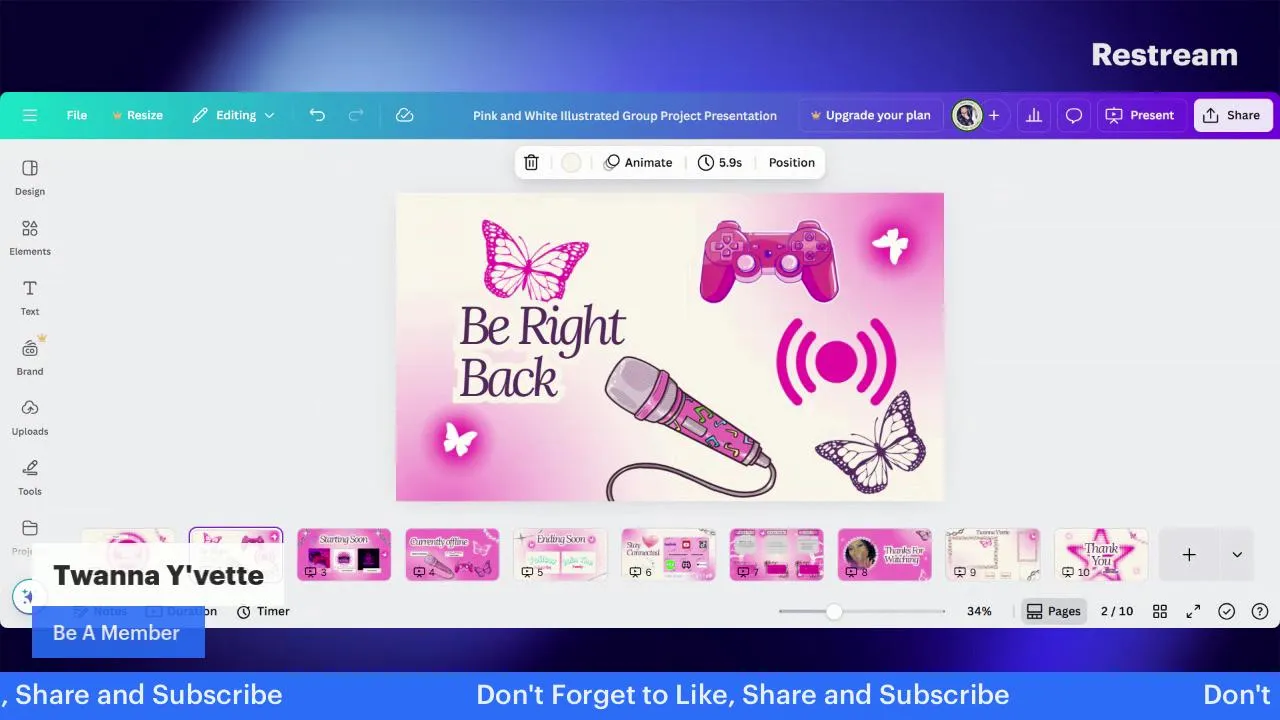Select page 7 thumbnail

777,554
